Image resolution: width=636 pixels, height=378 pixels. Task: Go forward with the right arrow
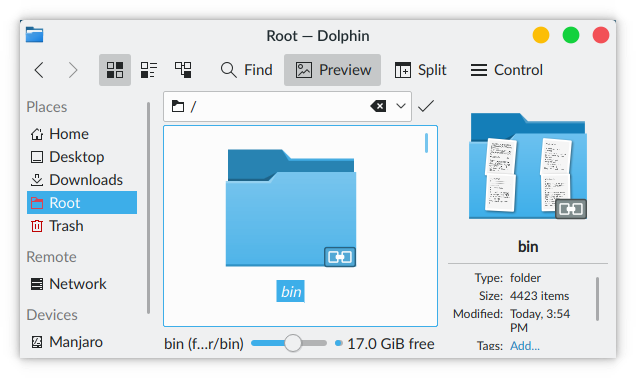[73, 70]
